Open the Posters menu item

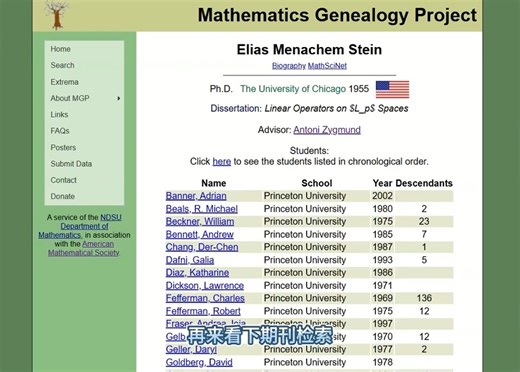pos(63,147)
